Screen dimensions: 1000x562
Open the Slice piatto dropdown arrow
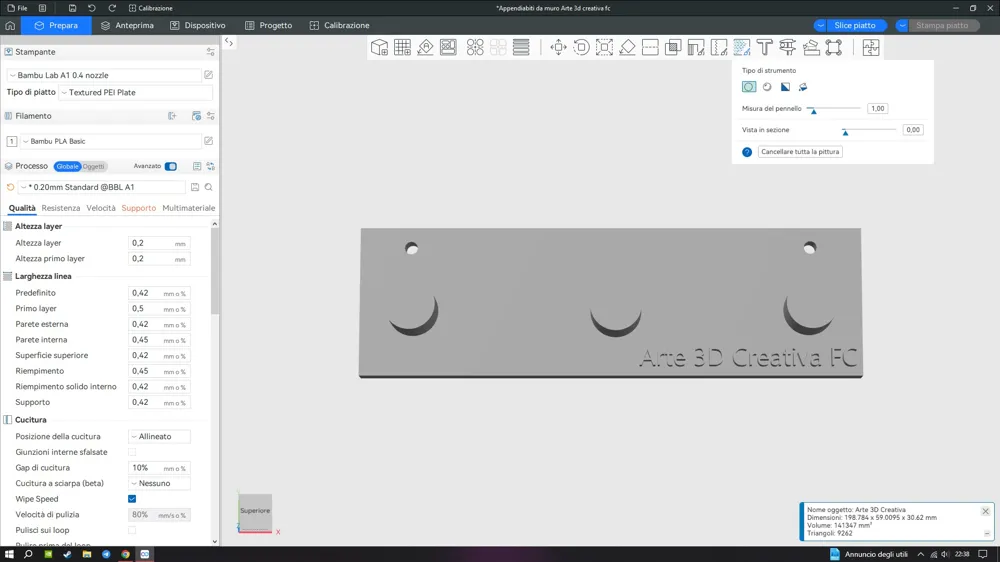pos(821,26)
